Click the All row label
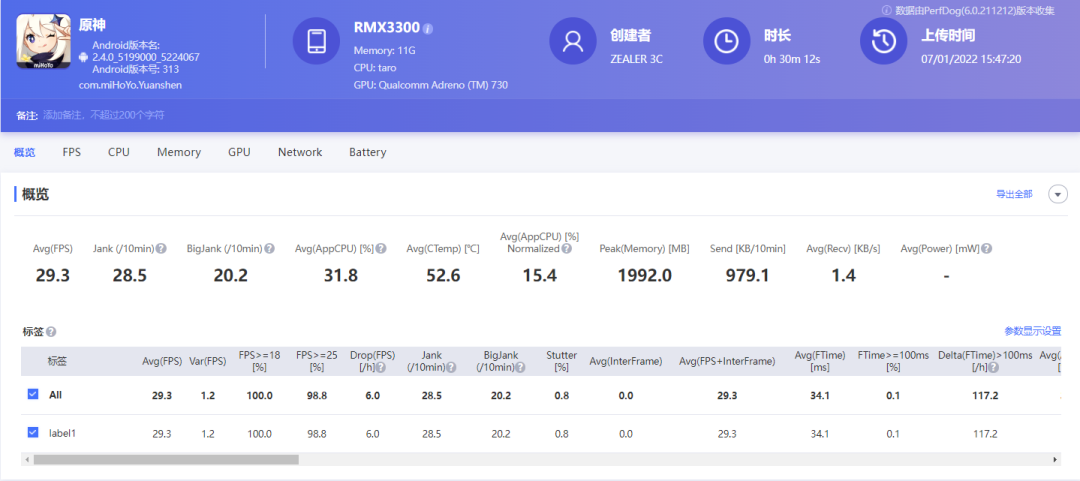 coord(55,395)
